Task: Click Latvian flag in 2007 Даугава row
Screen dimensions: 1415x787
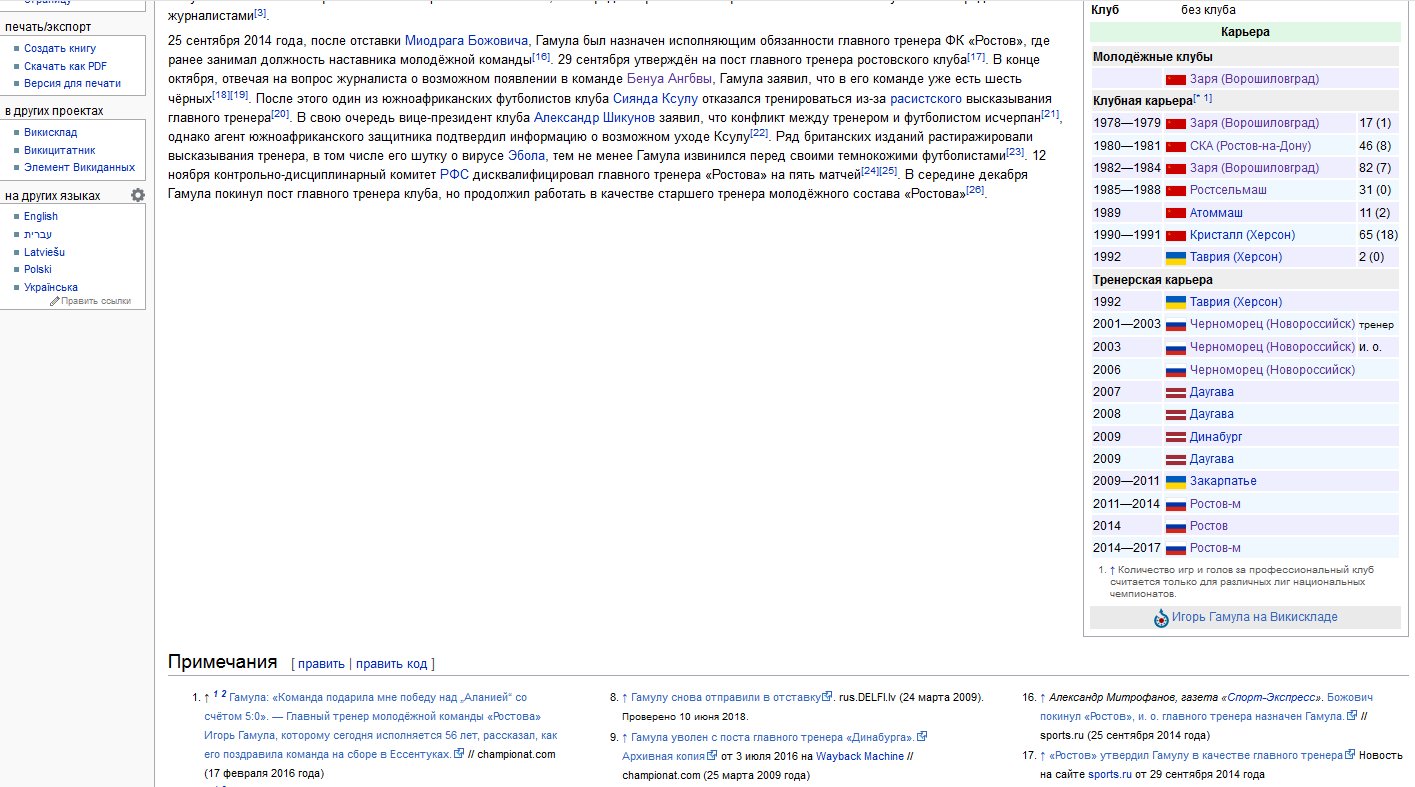Action: 1176,392
